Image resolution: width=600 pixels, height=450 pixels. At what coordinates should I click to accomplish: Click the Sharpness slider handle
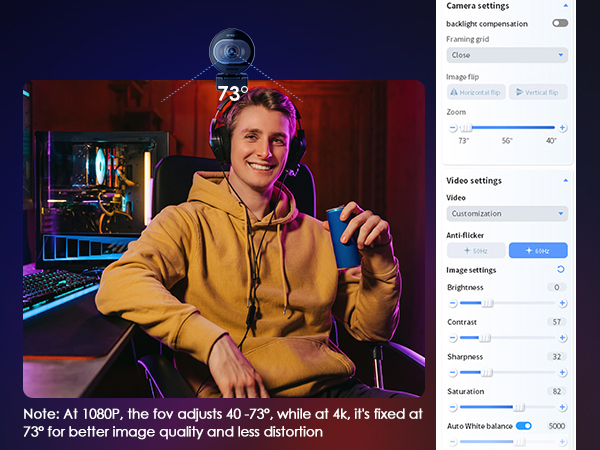[x=487, y=373]
